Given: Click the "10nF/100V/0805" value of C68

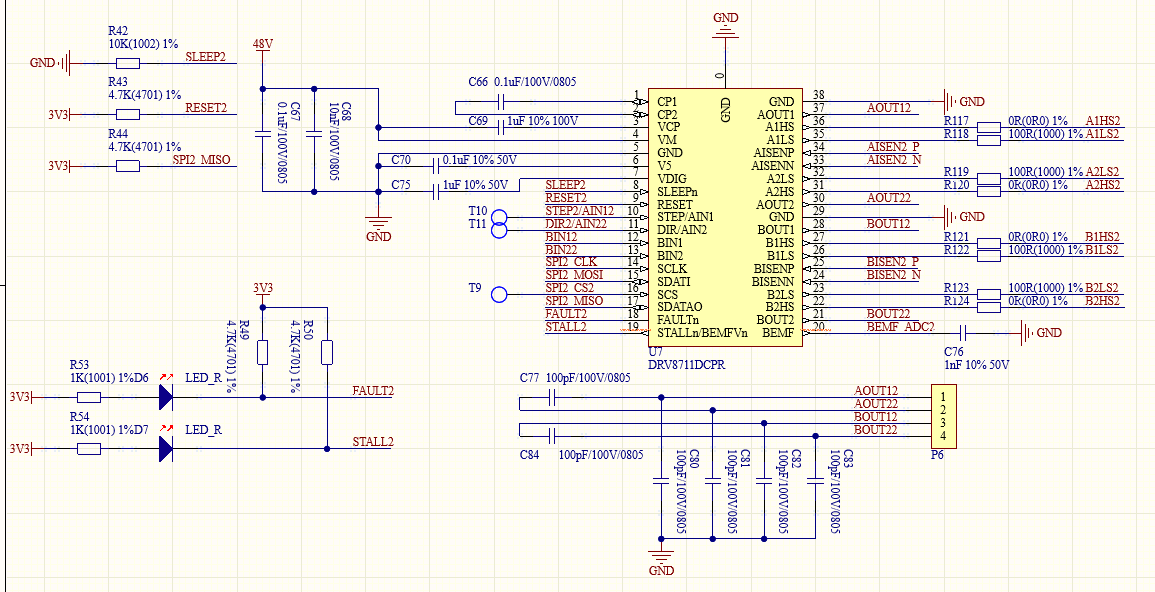Looking at the screenshot, I should point(333,141).
